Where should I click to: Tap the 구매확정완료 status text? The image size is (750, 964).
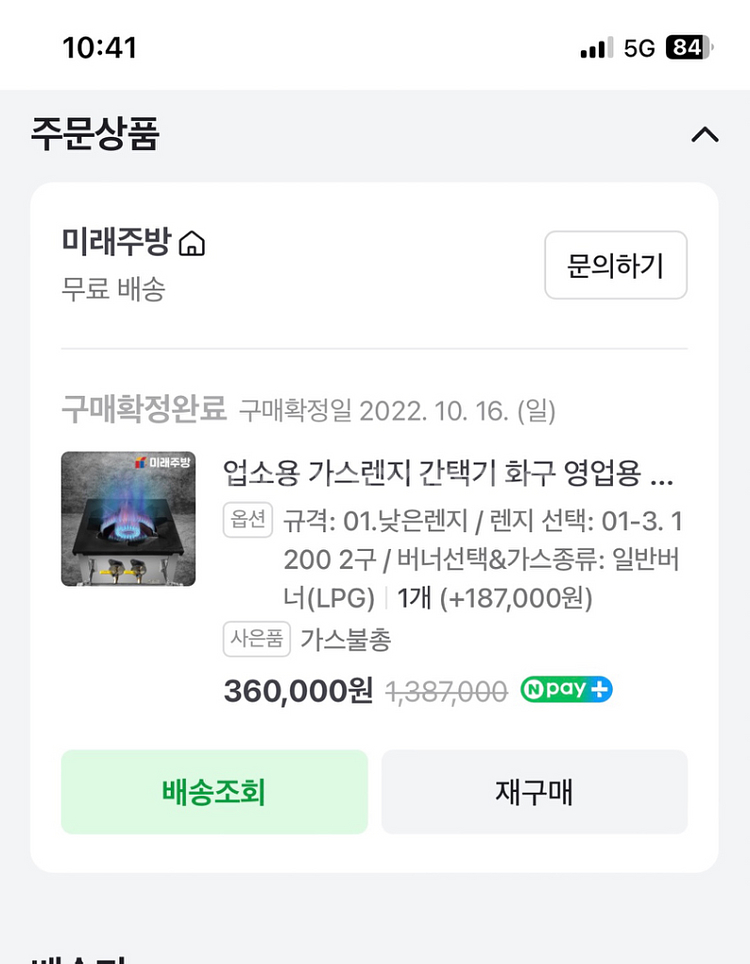[x=145, y=409]
